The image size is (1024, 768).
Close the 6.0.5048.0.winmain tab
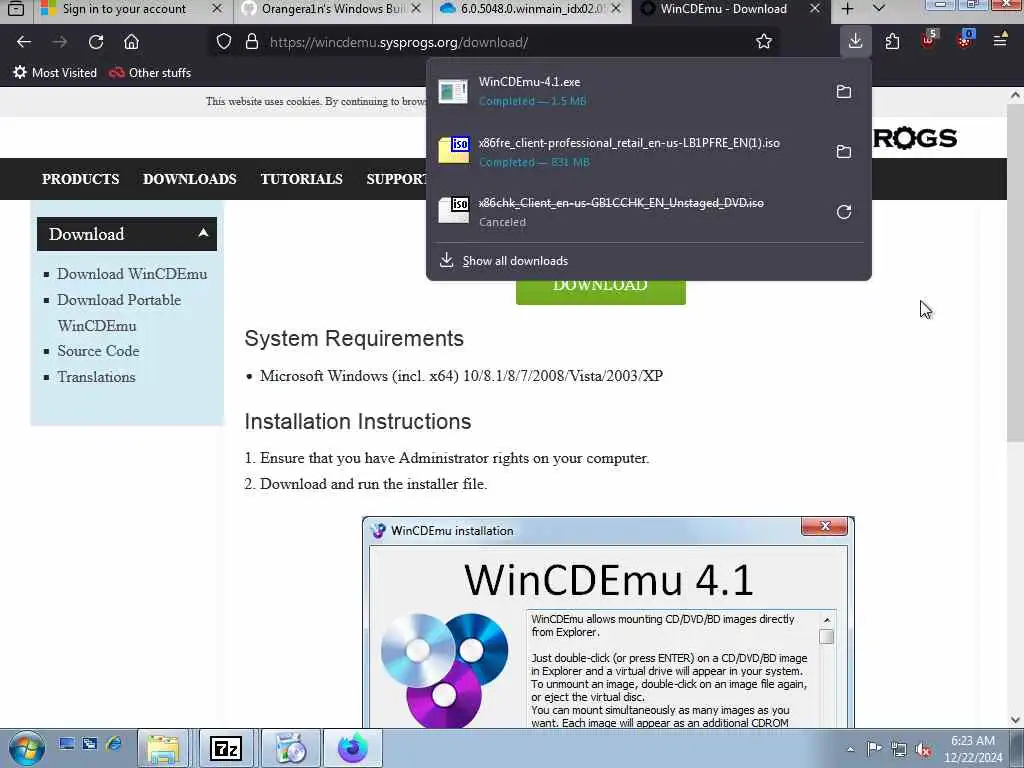coord(616,8)
